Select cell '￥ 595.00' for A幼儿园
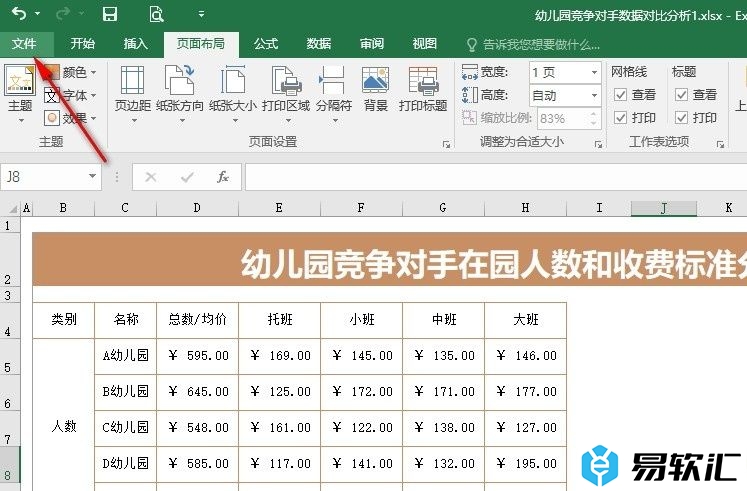Screen dimensions: 747x491 coord(197,356)
